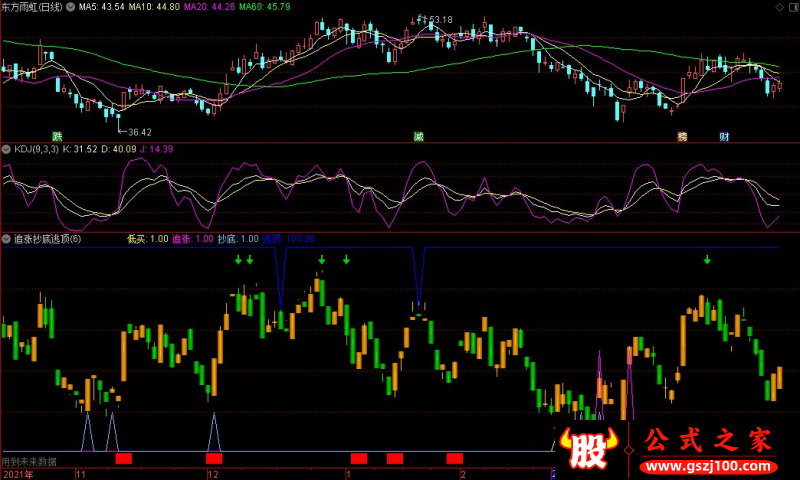Click the diamond icon at chart top-right
The width and height of the screenshot is (800, 480).
[780, 7]
